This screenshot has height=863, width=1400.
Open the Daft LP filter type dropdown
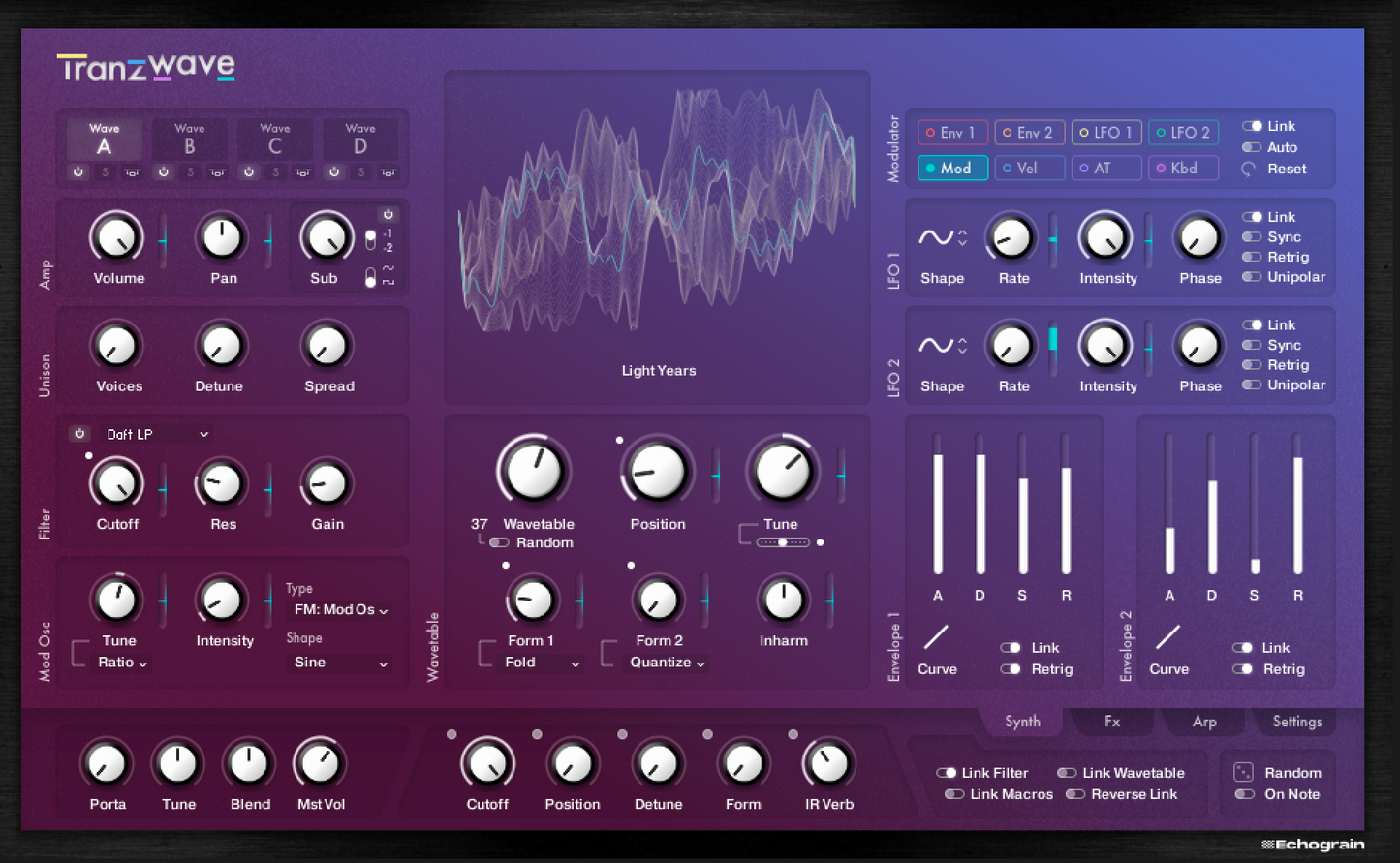157,435
